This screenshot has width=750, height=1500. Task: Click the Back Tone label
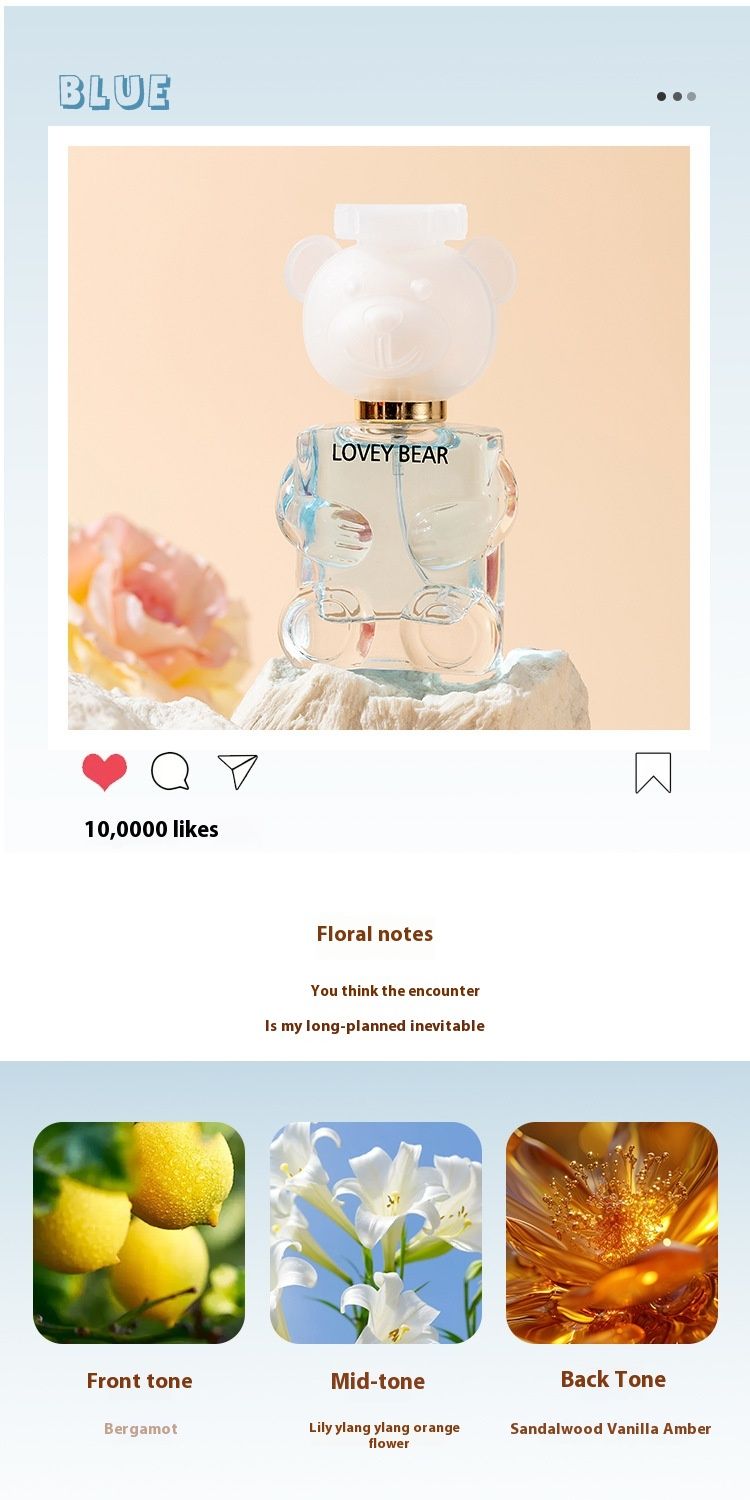(613, 1379)
